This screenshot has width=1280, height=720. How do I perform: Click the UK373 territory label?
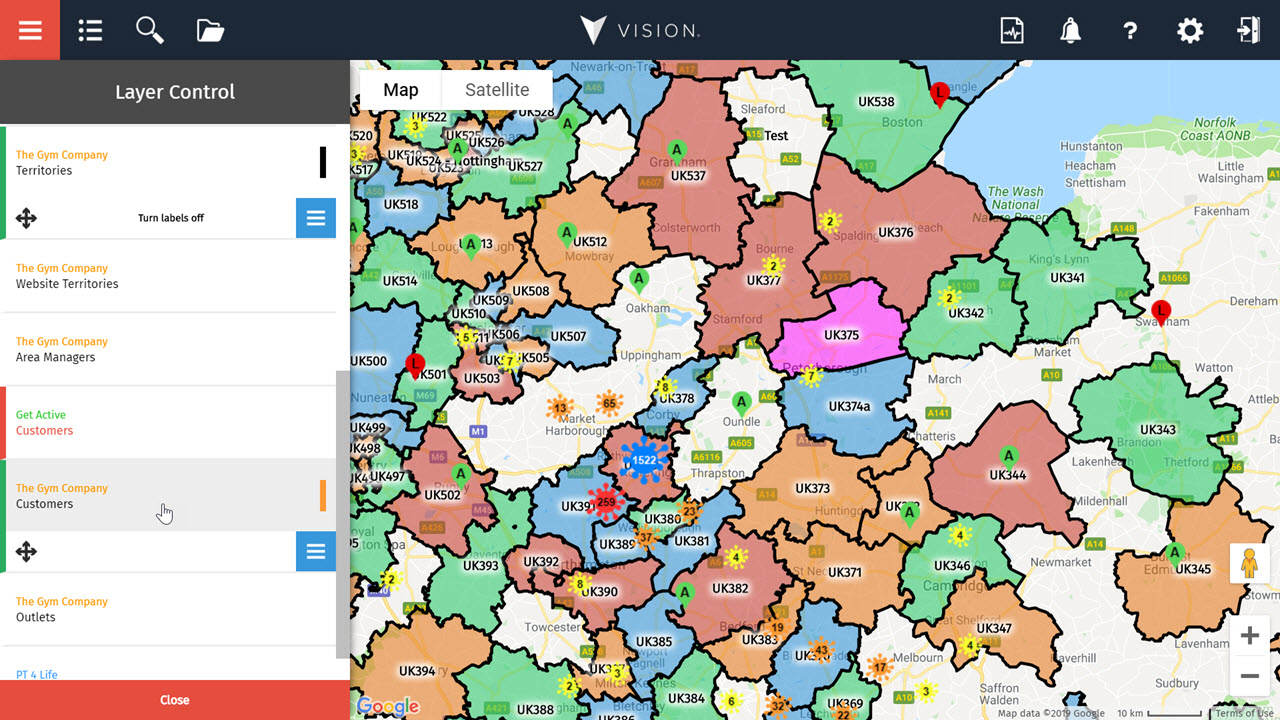pyautogui.click(x=813, y=489)
